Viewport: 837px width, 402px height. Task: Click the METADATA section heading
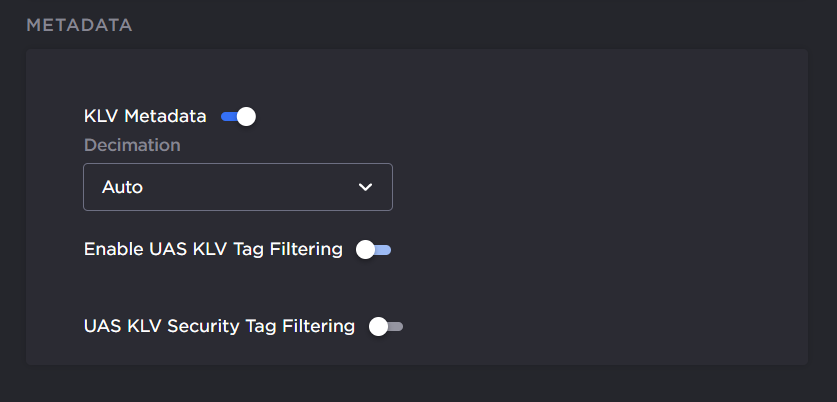pyautogui.click(x=79, y=25)
